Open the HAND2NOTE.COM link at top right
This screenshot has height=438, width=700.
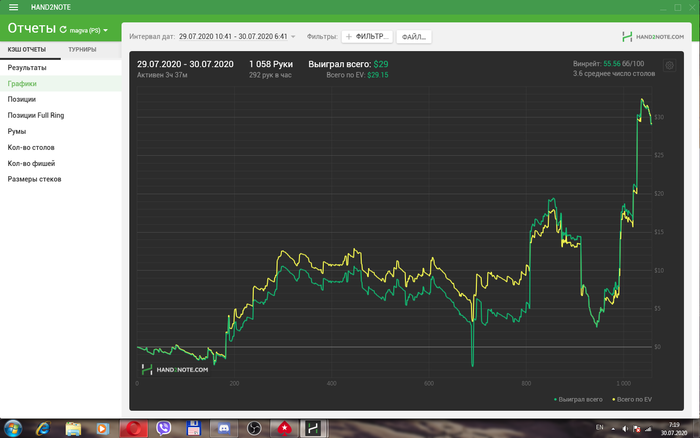click(x=653, y=37)
